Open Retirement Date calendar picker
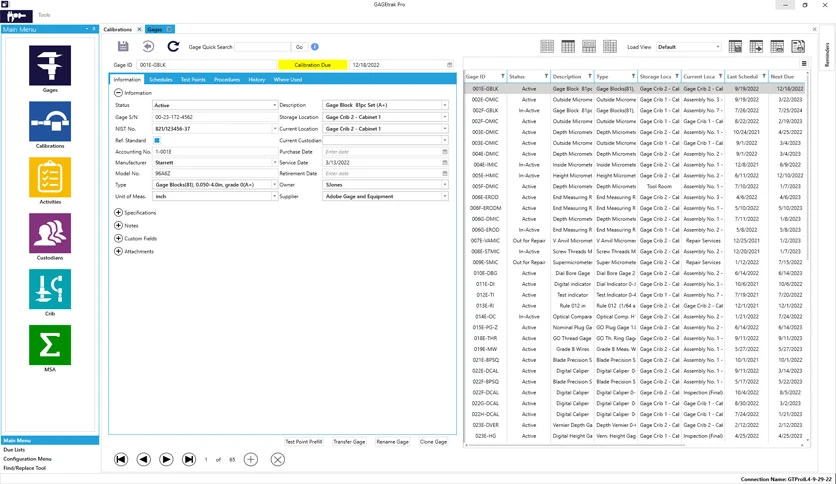The image size is (836, 484). point(445,174)
